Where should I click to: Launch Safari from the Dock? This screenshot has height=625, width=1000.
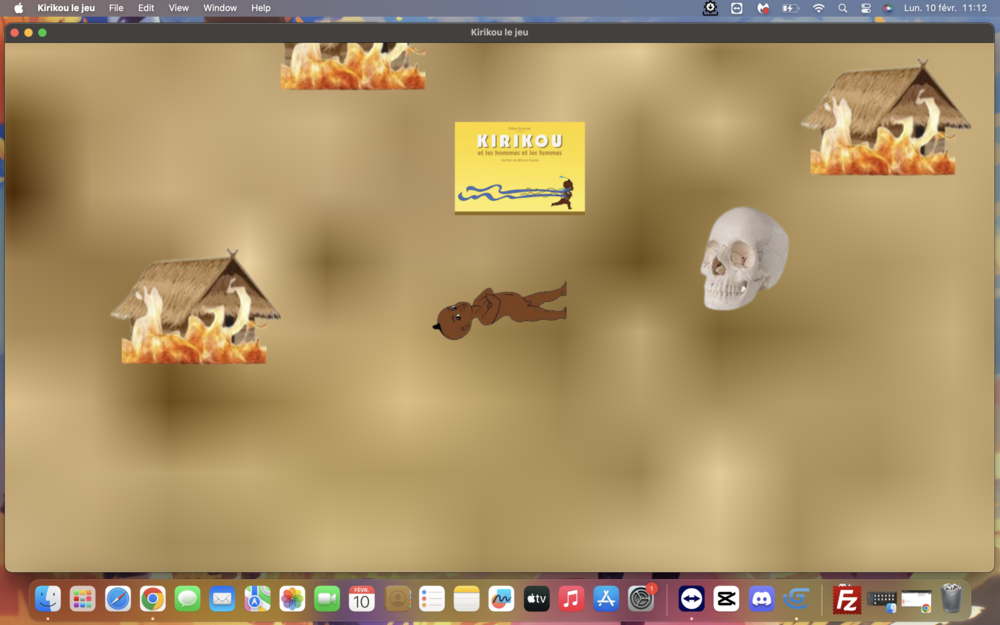[118, 599]
